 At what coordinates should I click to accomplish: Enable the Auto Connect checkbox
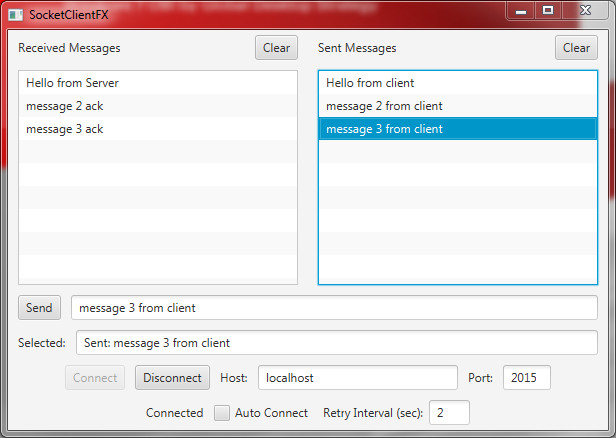[222, 413]
